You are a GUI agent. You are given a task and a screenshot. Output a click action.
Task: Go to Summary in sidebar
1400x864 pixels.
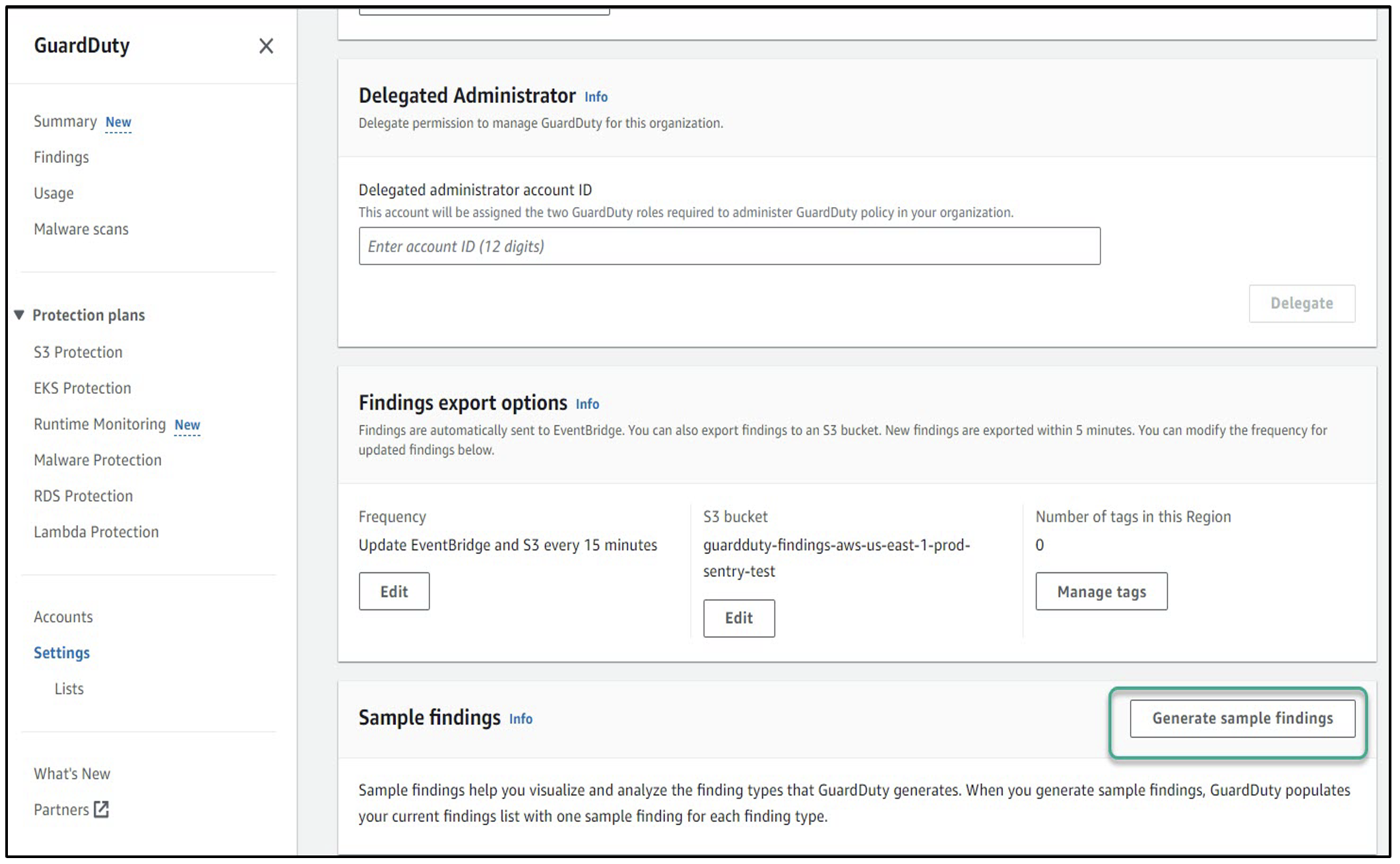(x=65, y=121)
